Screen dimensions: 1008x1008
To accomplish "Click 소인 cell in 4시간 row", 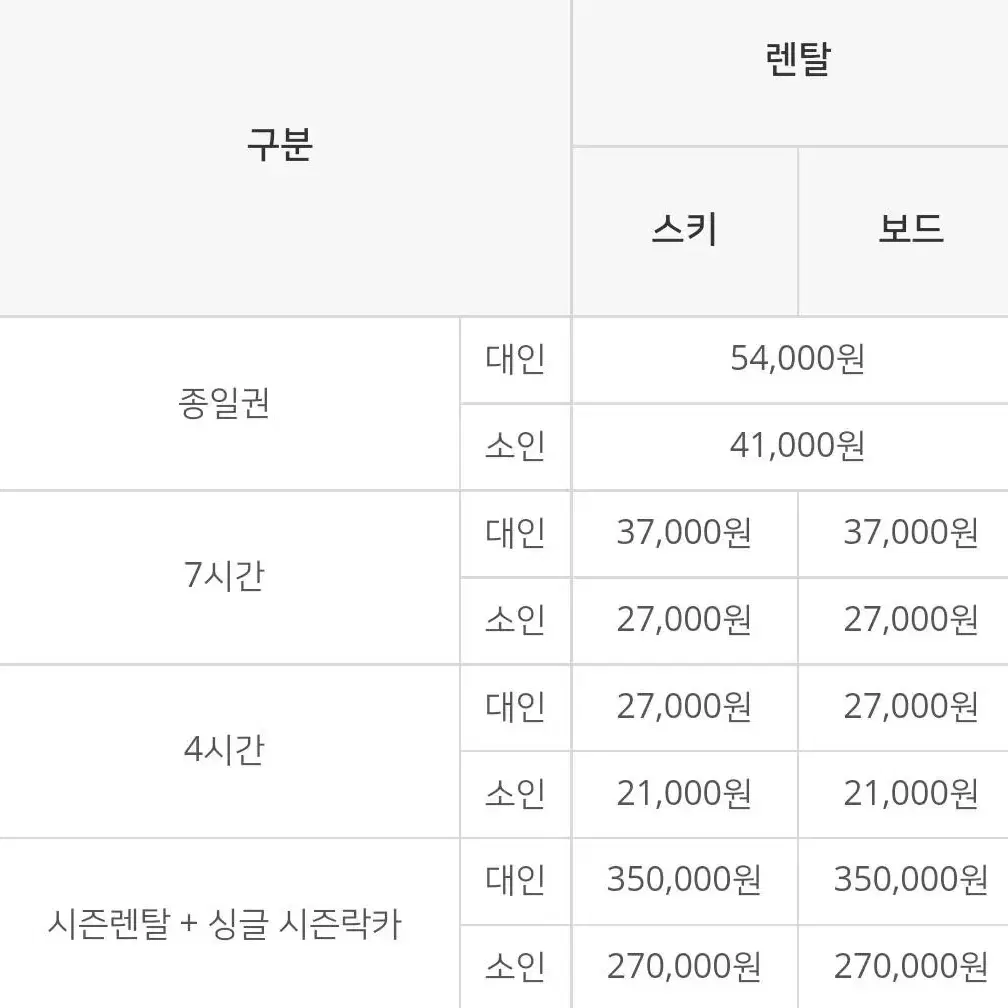I will (x=516, y=793).
